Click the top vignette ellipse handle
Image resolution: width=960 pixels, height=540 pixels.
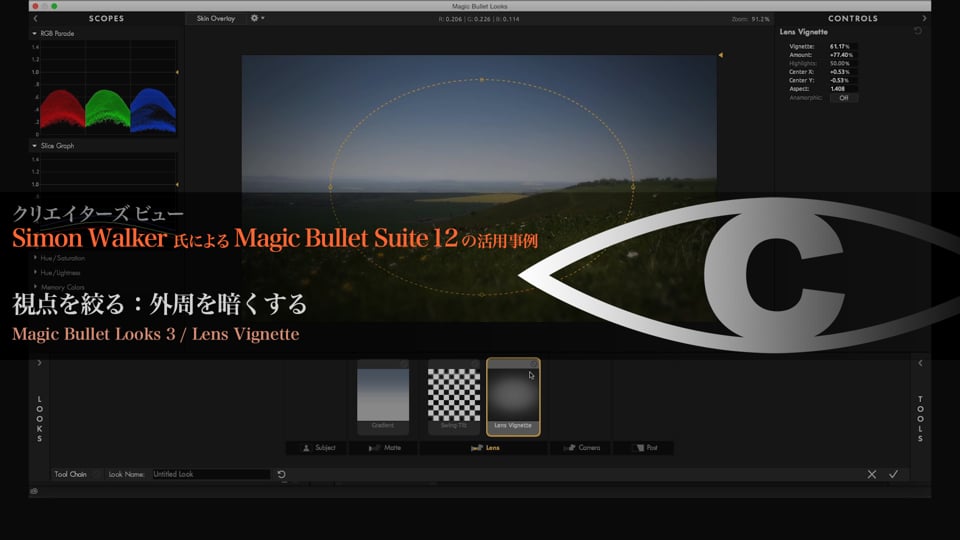(x=482, y=80)
